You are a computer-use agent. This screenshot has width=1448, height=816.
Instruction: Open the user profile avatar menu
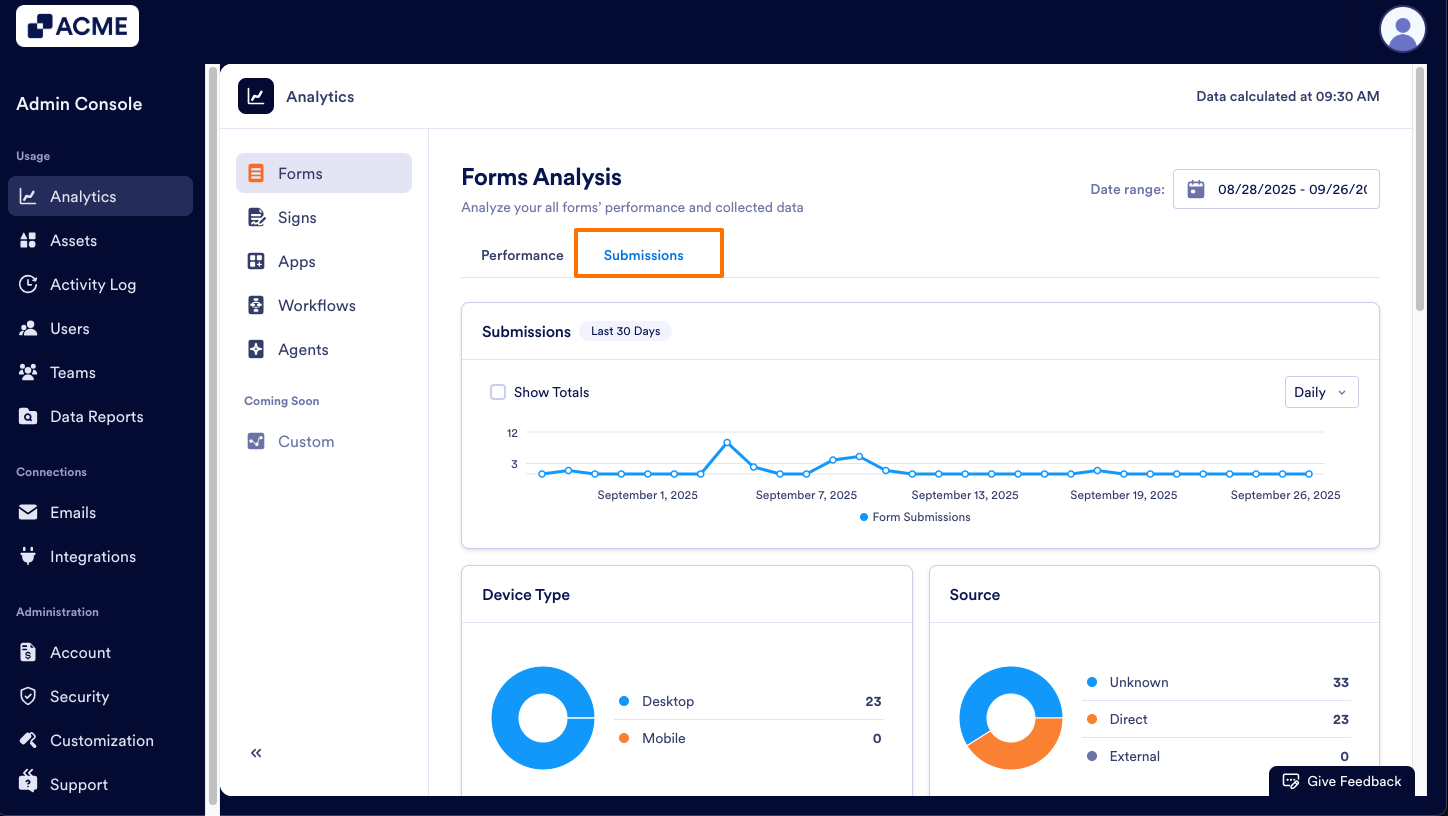coord(1402,29)
